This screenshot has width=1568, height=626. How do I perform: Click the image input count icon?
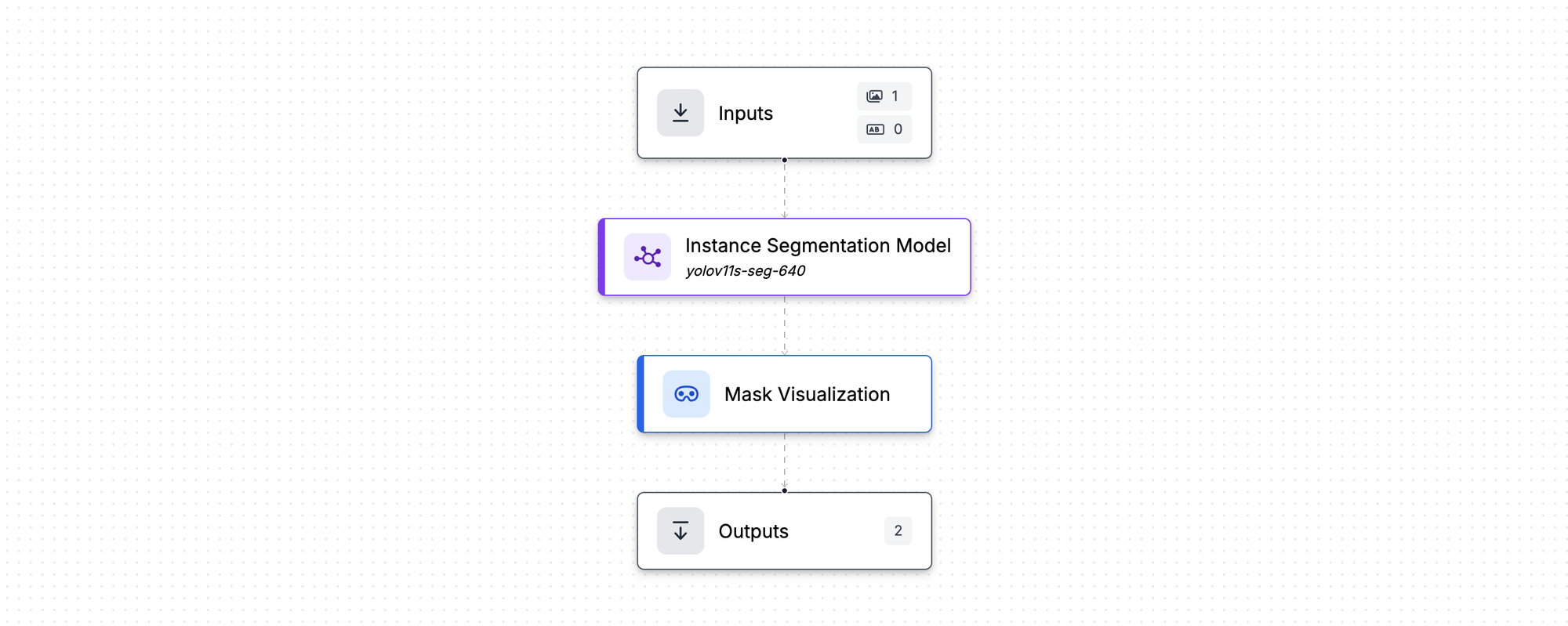[x=874, y=96]
